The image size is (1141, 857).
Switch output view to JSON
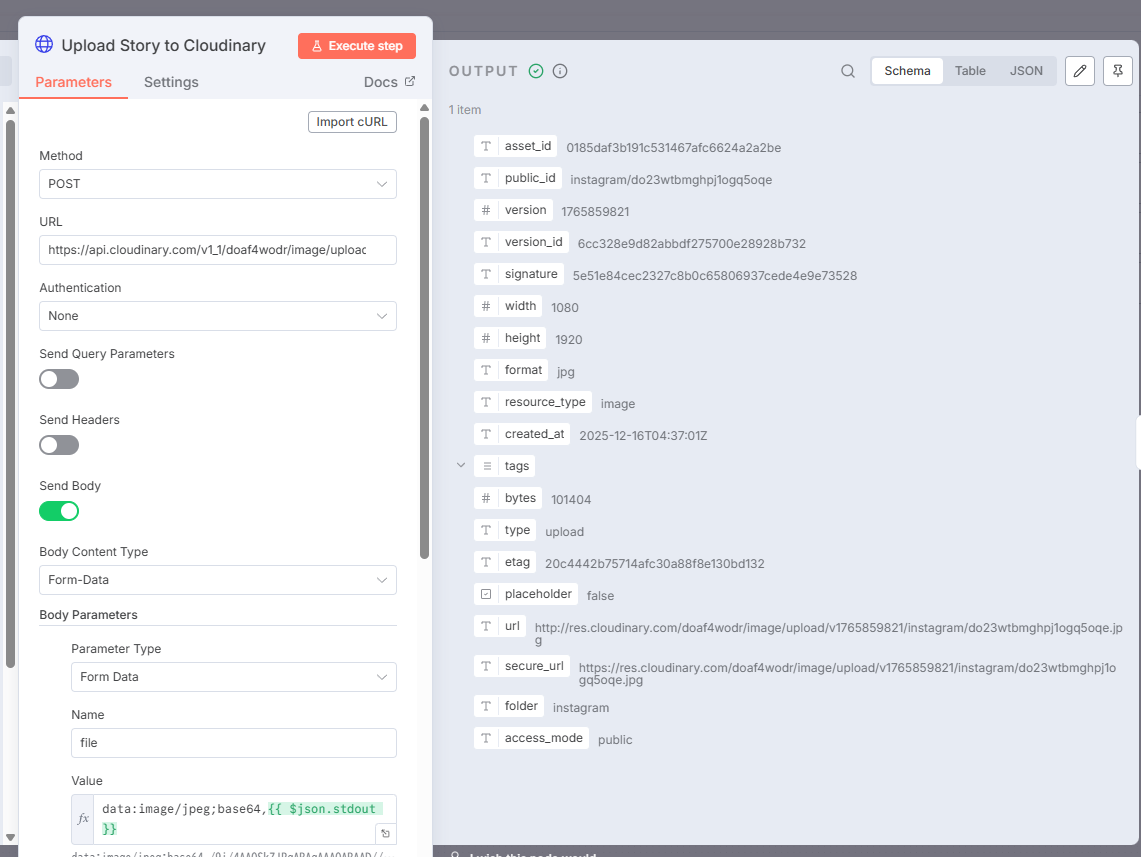tap(1026, 71)
